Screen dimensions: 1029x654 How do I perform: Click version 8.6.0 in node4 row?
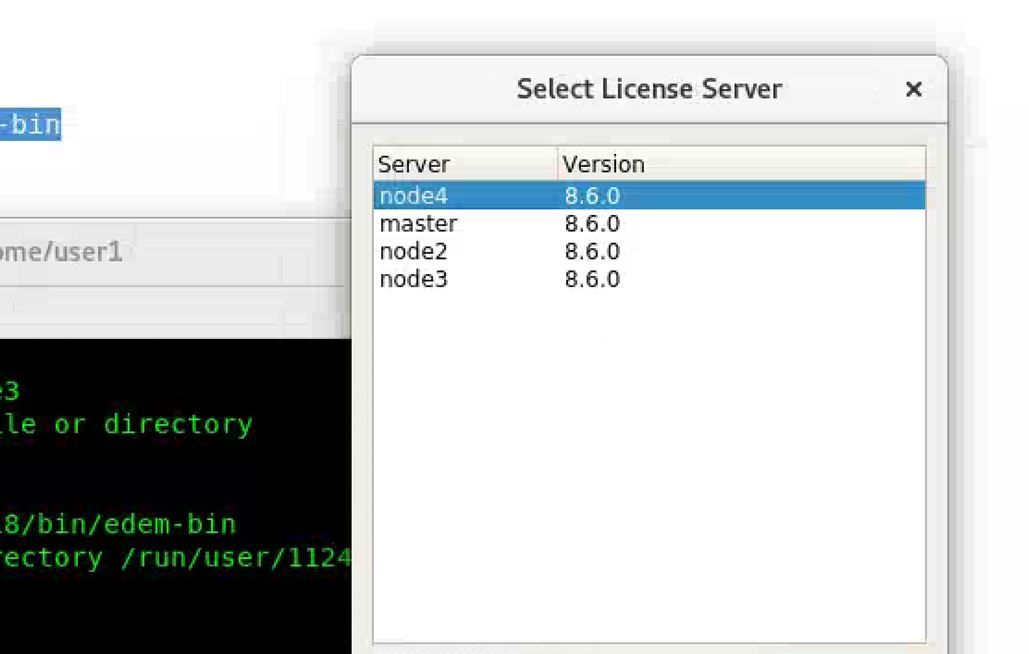592,196
